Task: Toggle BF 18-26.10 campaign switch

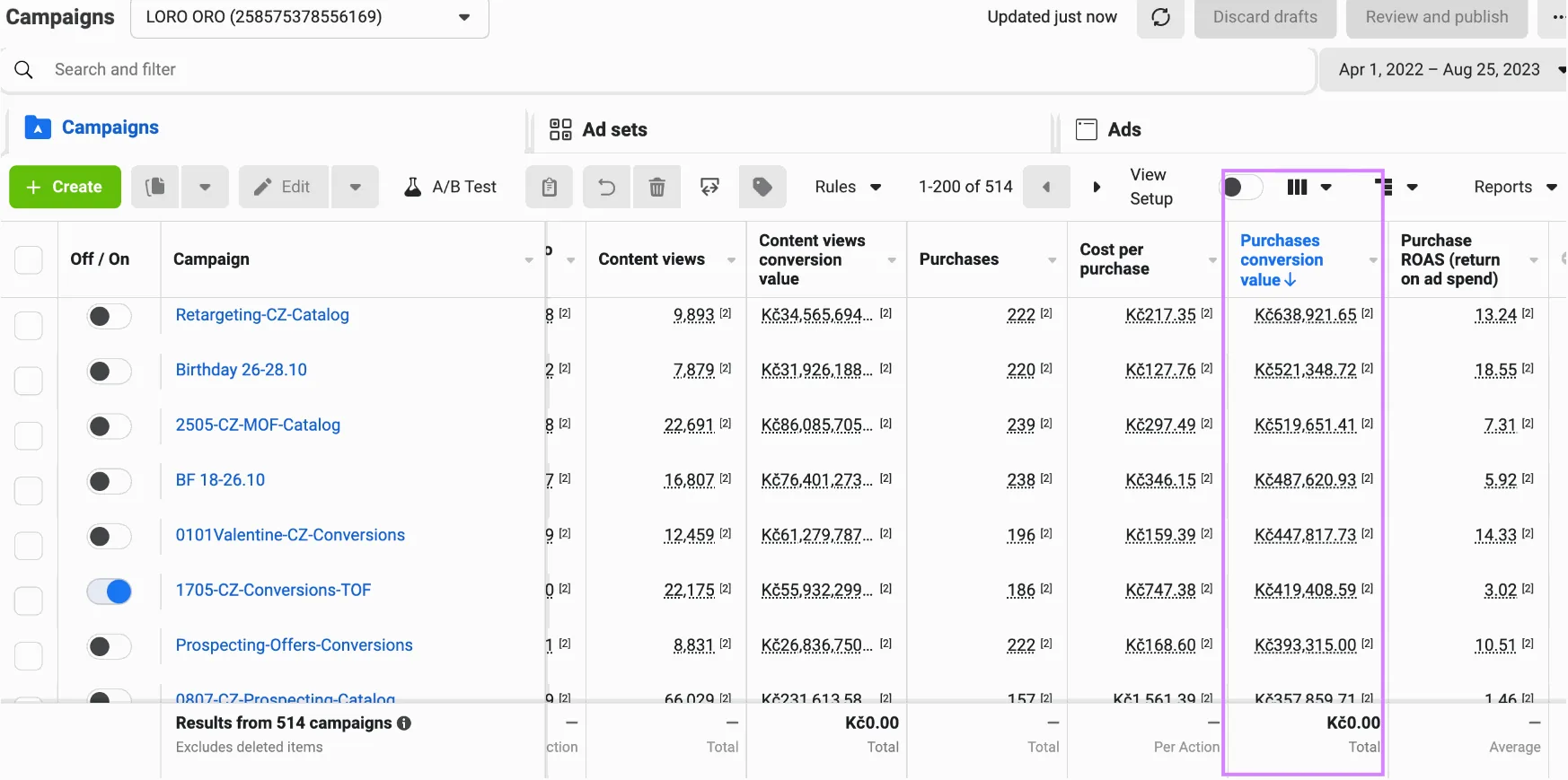Action: (x=109, y=481)
